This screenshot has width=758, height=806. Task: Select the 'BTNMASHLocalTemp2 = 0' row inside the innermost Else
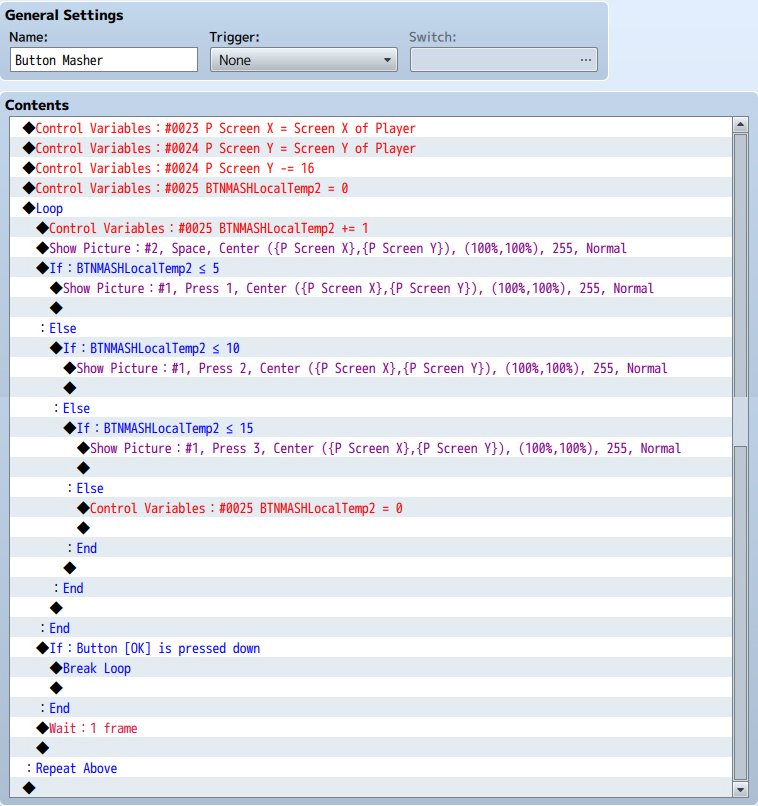click(x=371, y=508)
